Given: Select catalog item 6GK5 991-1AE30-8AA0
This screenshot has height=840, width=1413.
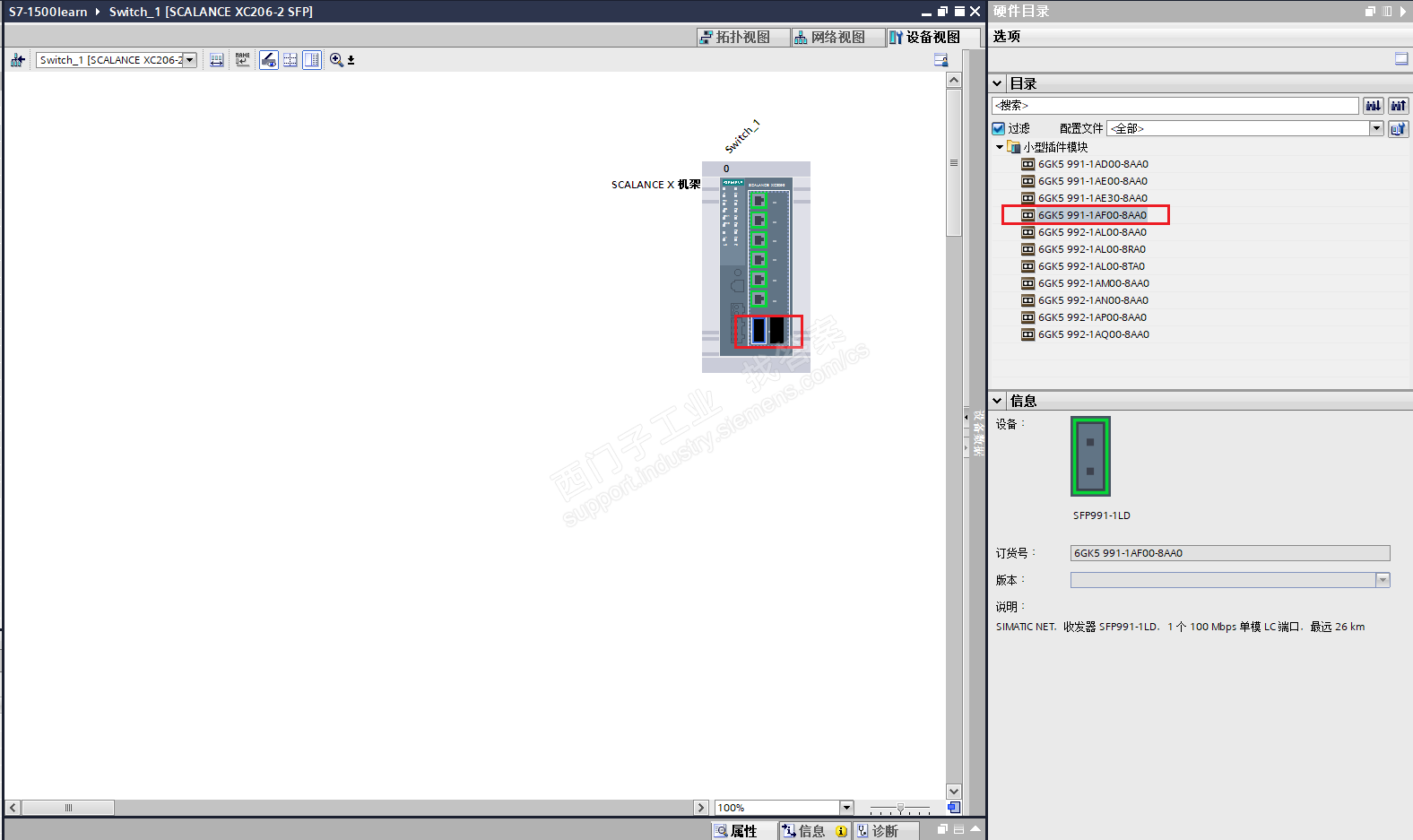Looking at the screenshot, I should tap(1093, 198).
